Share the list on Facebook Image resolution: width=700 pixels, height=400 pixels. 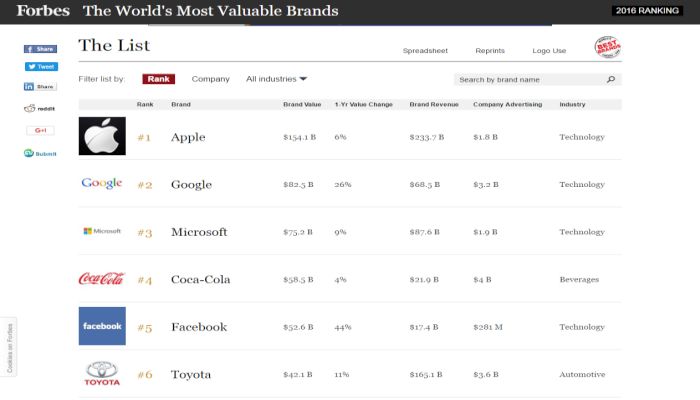[x=40, y=49]
